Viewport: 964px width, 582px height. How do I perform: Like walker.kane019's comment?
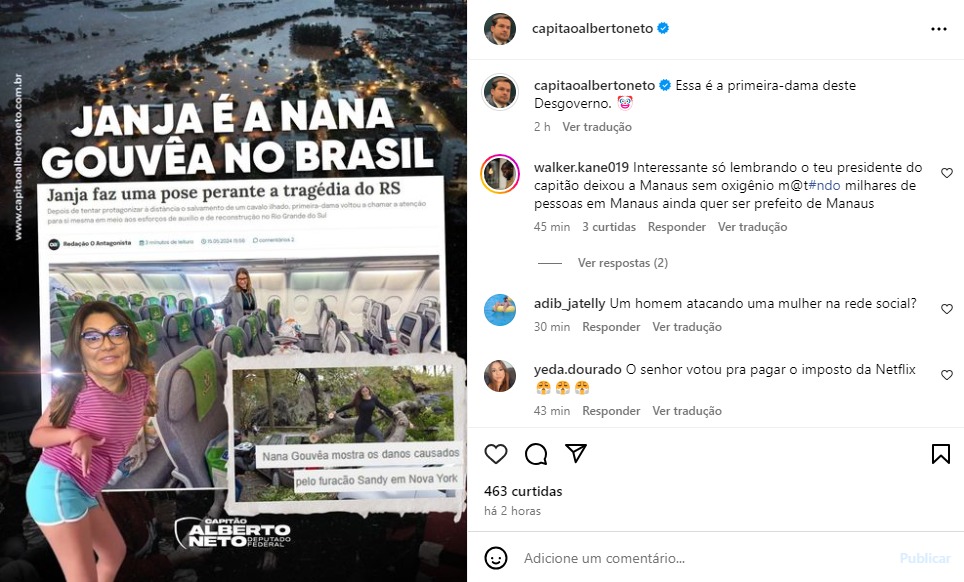[947, 173]
